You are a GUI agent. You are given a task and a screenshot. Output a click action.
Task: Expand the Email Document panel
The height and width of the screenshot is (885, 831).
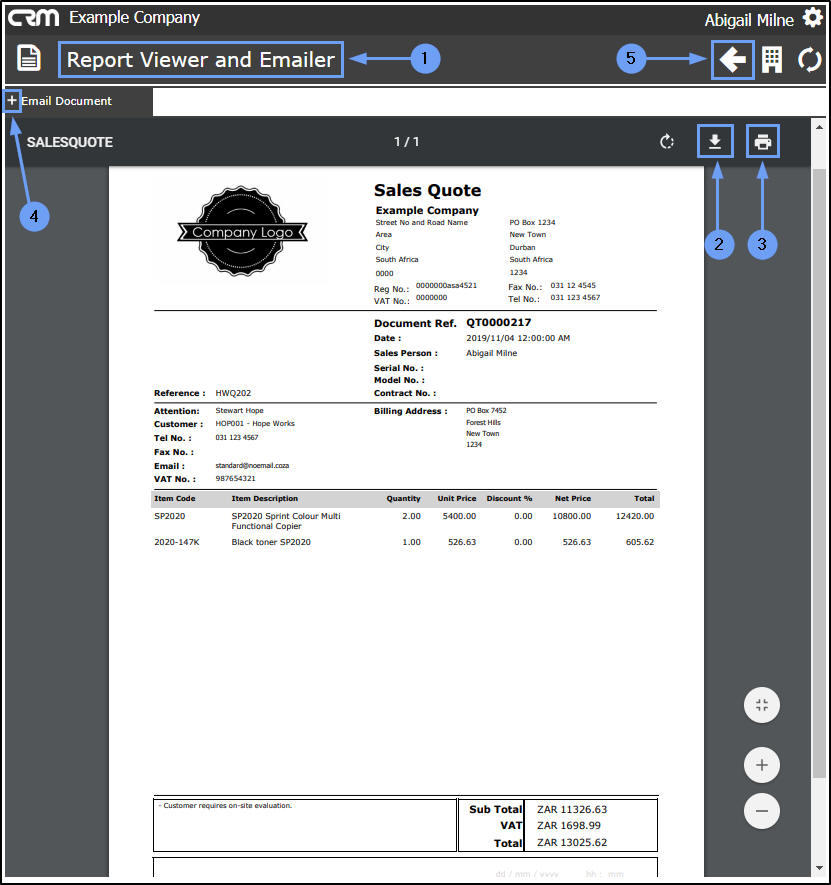(12, 101)
